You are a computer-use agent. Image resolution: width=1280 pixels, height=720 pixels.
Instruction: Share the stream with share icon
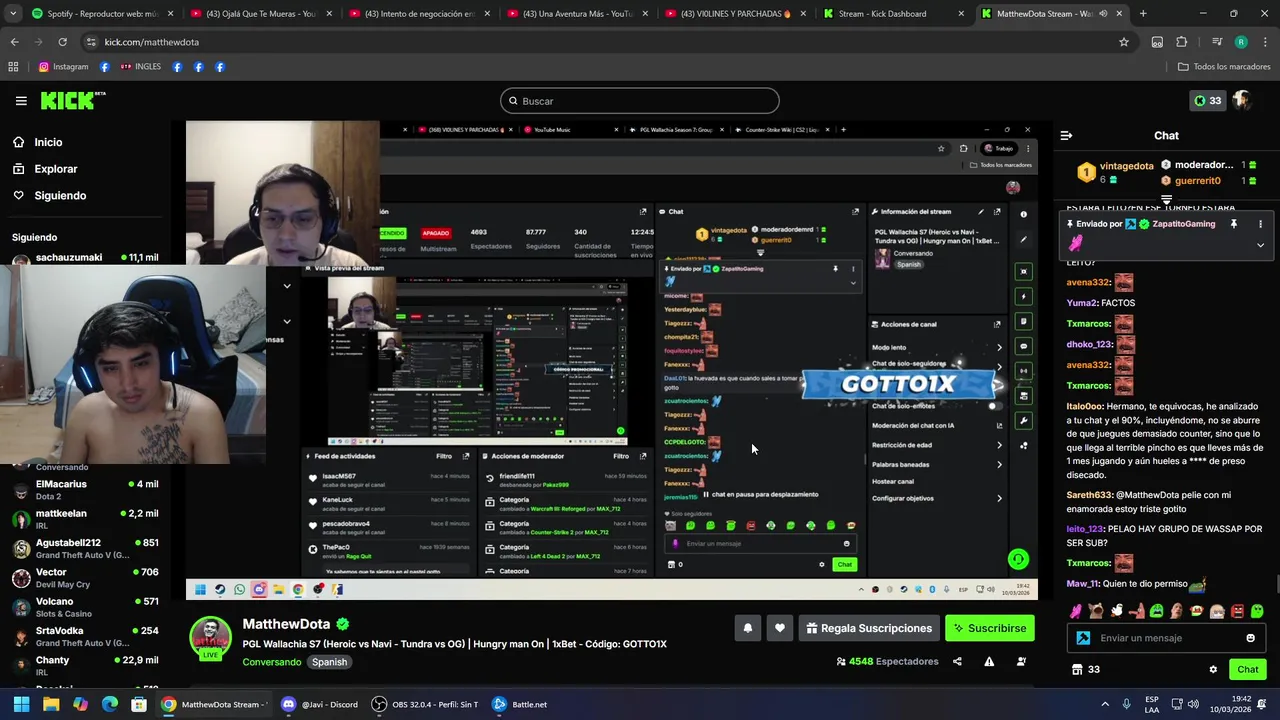(957, 661)
